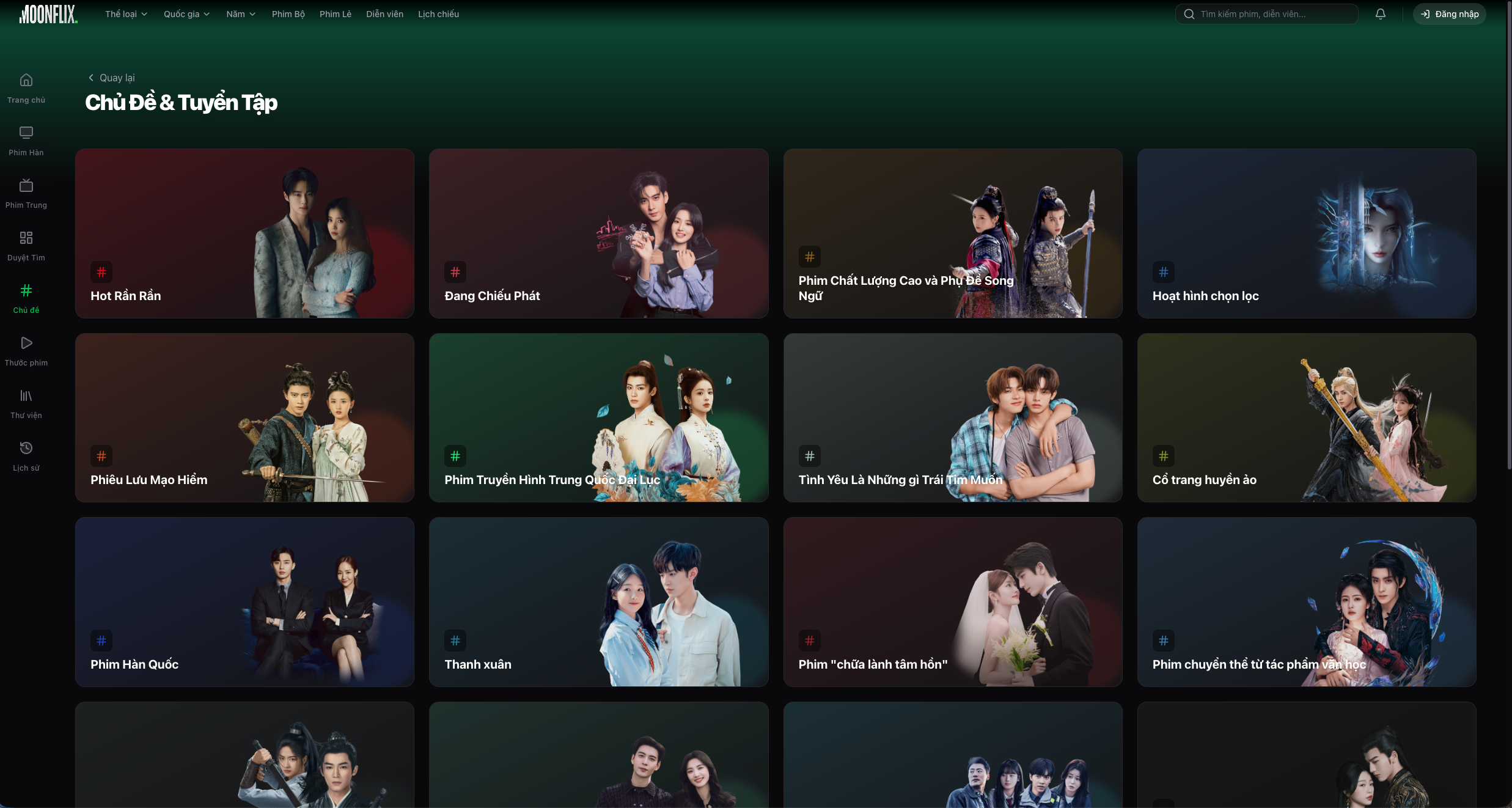This screenshot has width=1512, height=808.
Task: Focus the Tìm kiếm phim search field
Action: [x=1267, y=14]
